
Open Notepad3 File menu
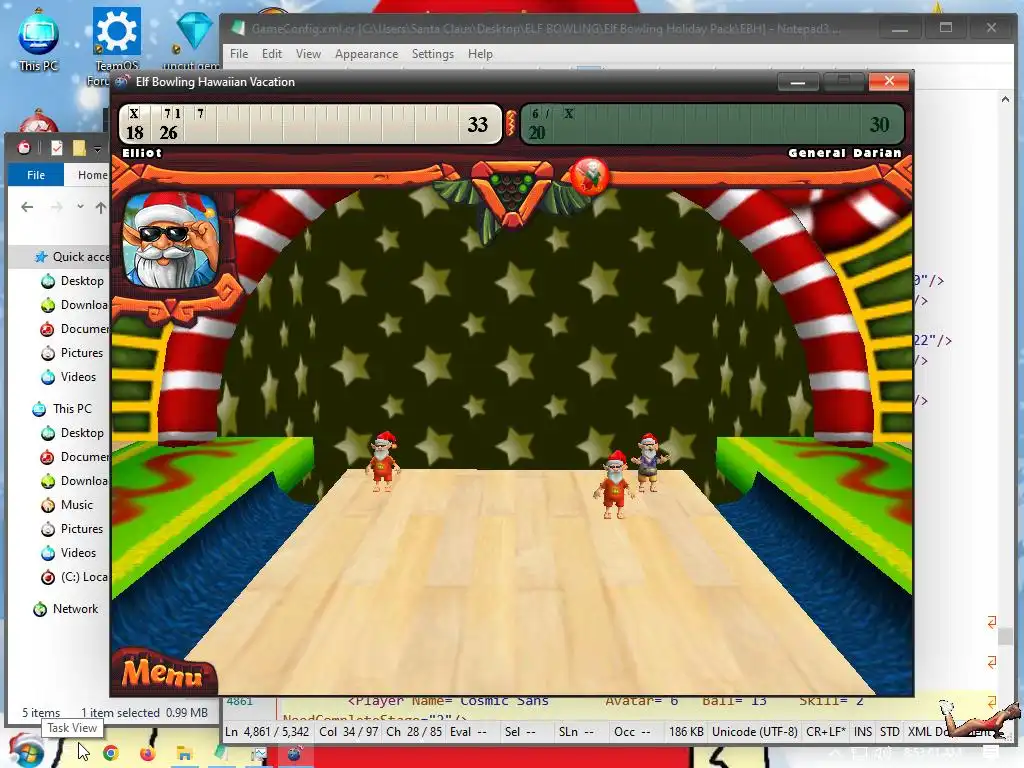point(239,54)
